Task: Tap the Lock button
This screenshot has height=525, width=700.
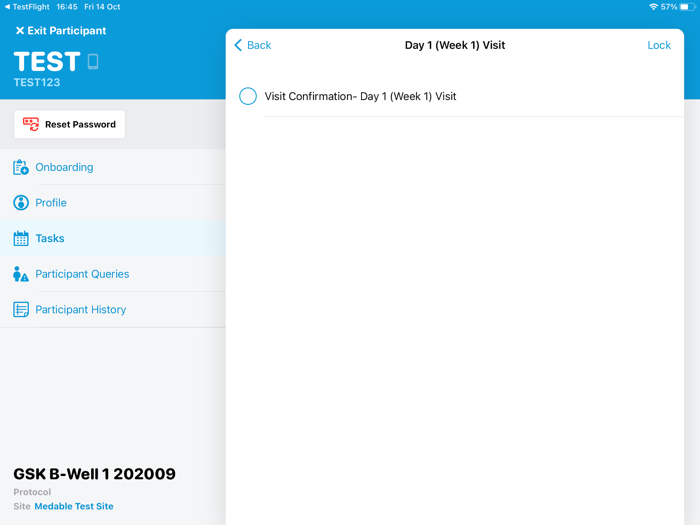Action: (659, 45)
